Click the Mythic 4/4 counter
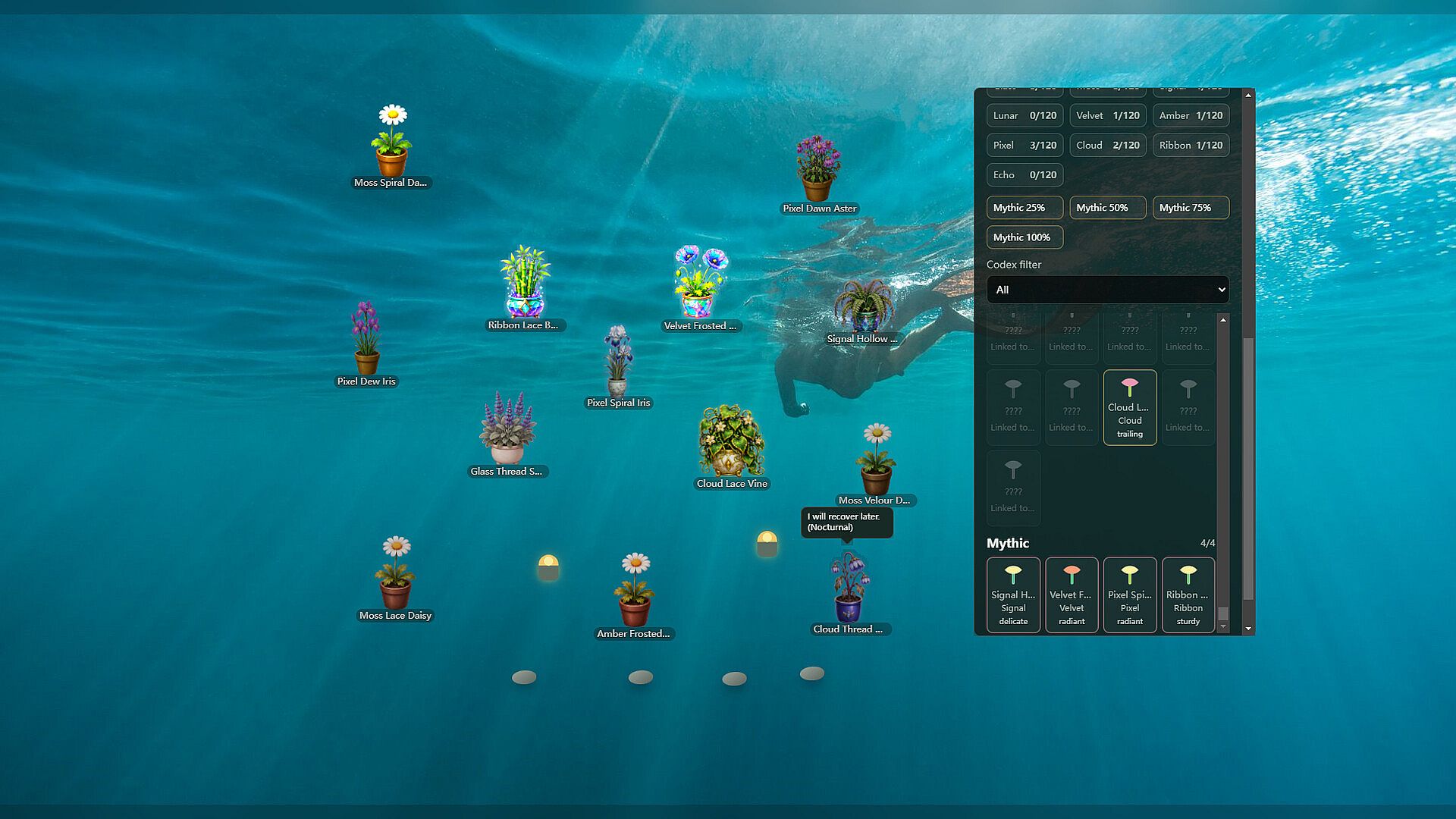 (x=1207, y=543)
